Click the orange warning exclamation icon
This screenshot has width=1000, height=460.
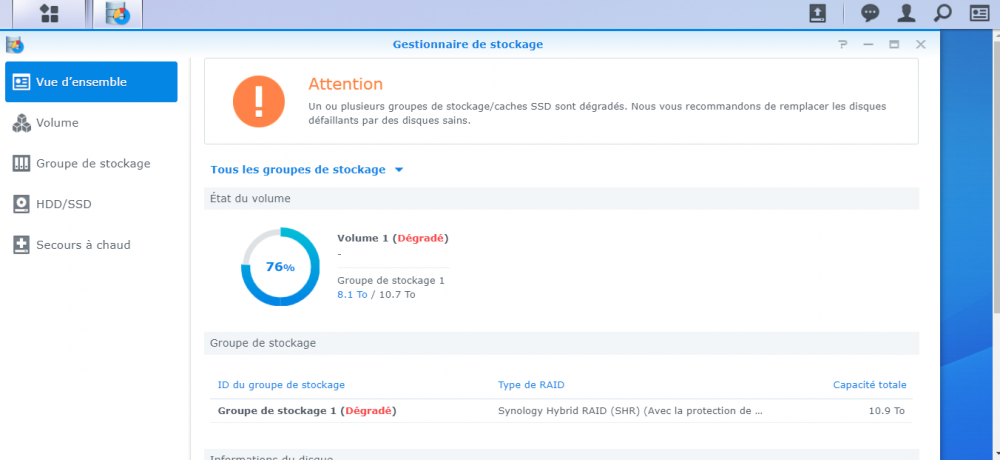click(259, 101)
